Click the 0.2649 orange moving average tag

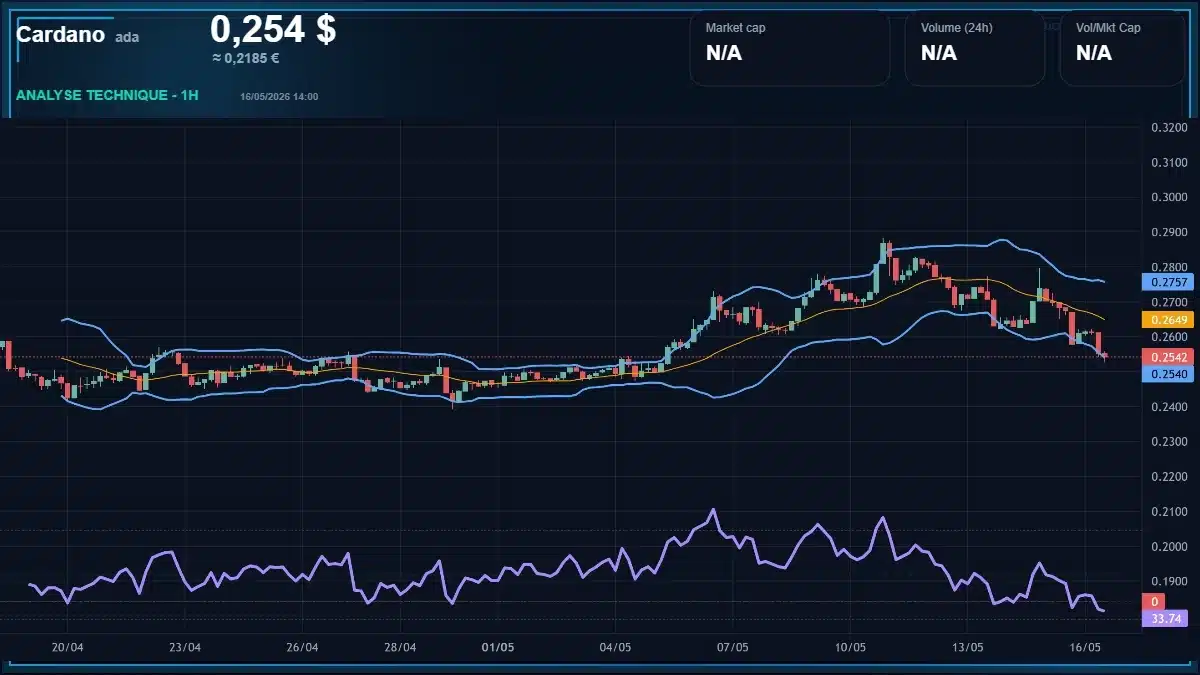coord(1169,320)
